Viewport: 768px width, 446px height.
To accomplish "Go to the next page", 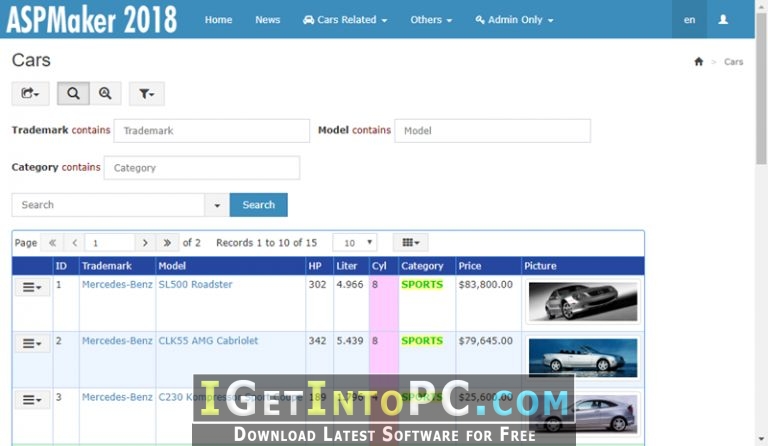I will coord(145,242).
